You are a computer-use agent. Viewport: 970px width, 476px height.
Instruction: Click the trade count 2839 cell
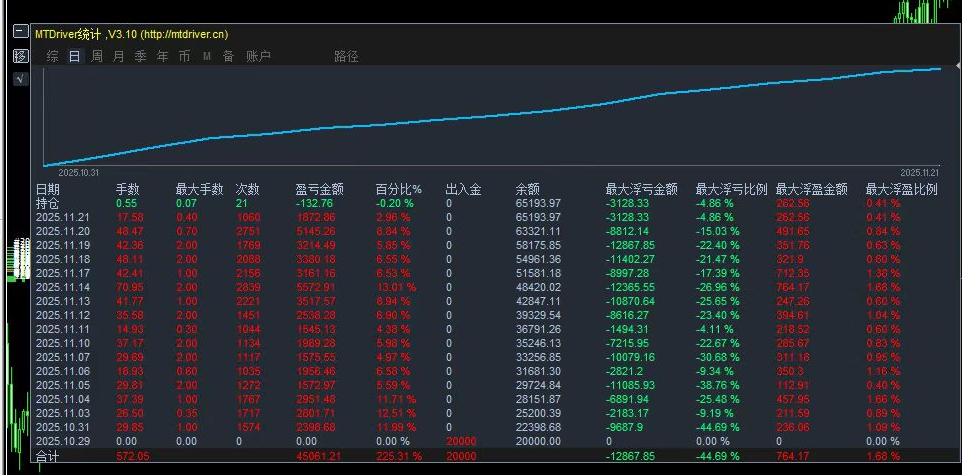[248, 287]
